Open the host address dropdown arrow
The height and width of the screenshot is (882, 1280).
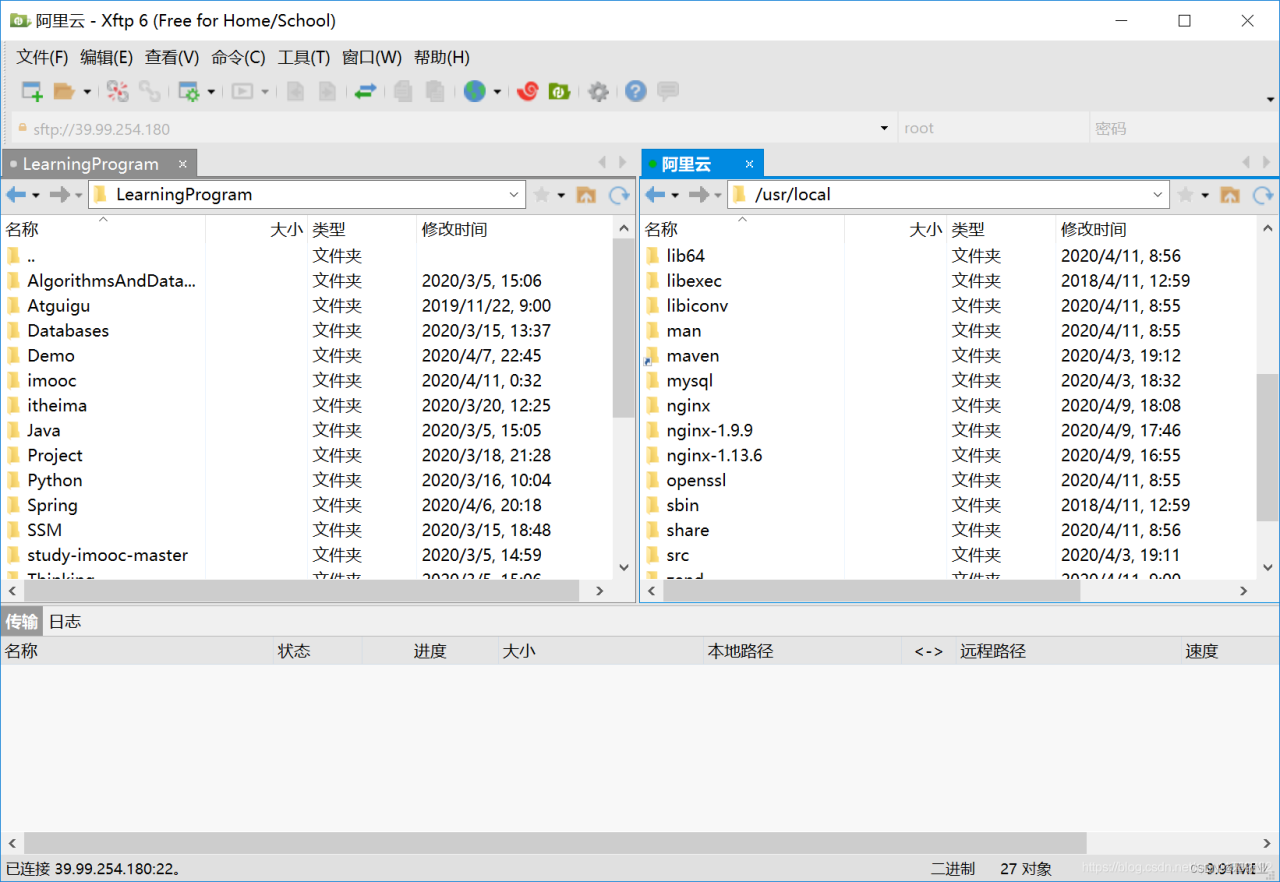tap(884, 129)
